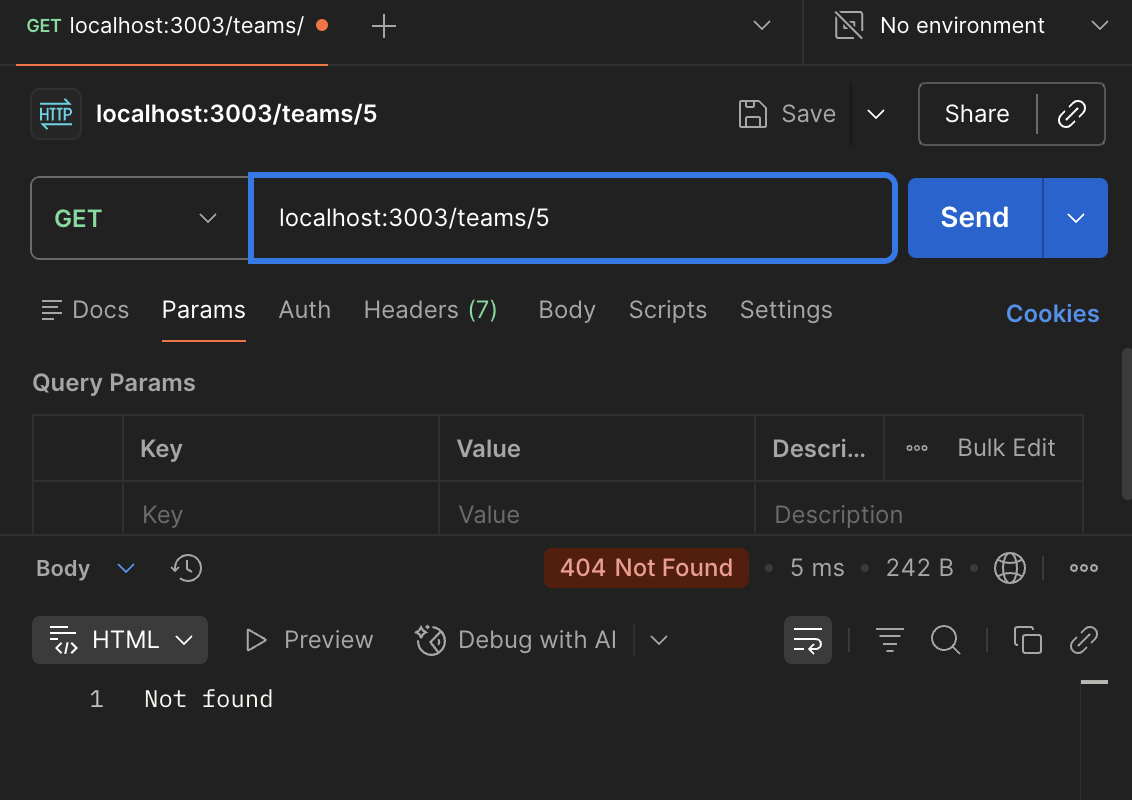Copy the response body to clipboard
1132x800 pixels.
(1027, 640)
